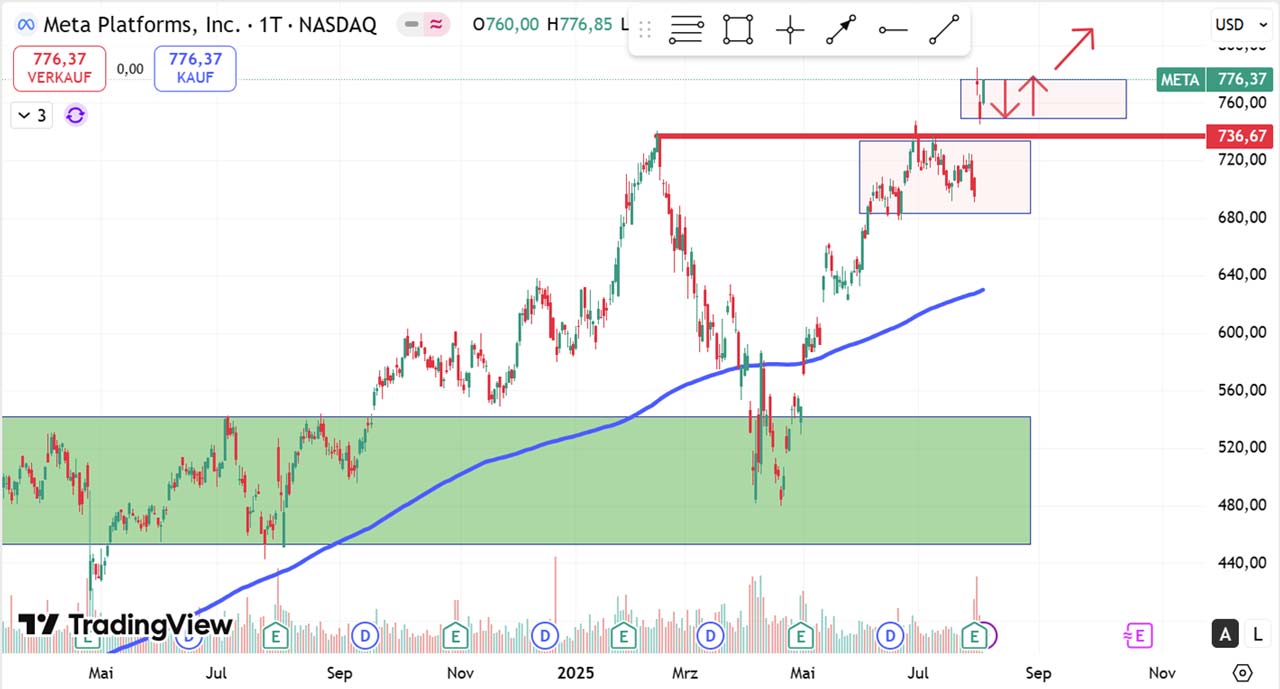Click the purple refresh indicator icon
The width and height of the screenshot is (1280, 689).
click(x=75, y=115)
